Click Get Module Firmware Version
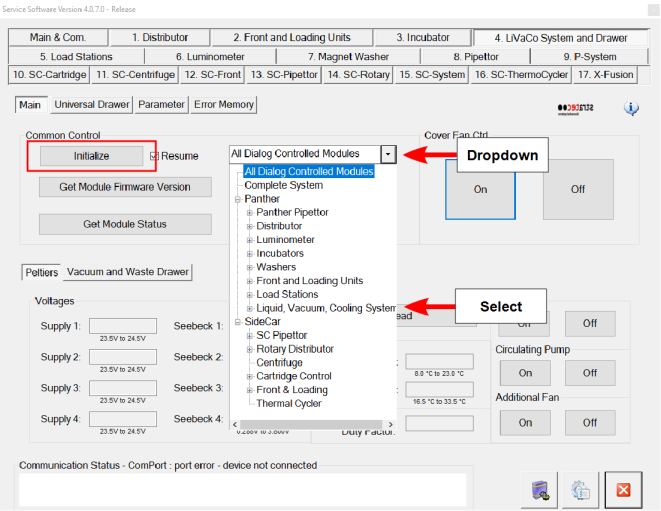Image resolution: width=661 pixels, height=511 pixels. point(125,187)
